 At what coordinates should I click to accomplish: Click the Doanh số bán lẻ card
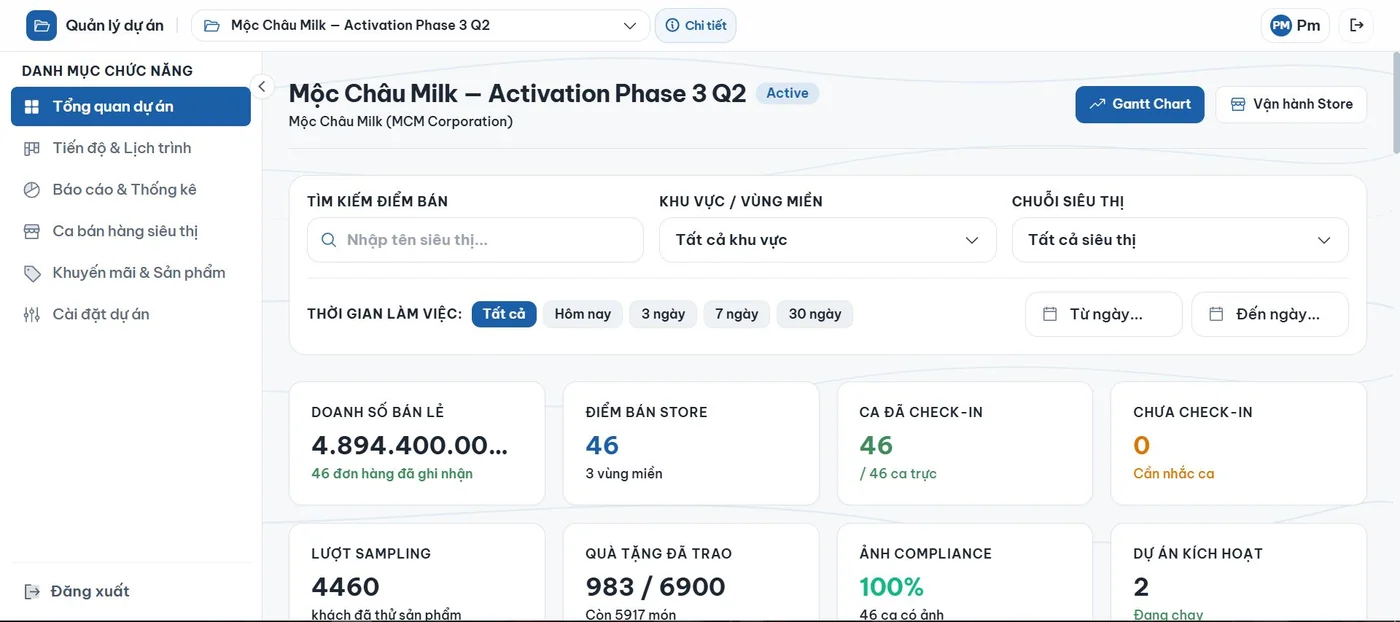click(x=417, y=443)
